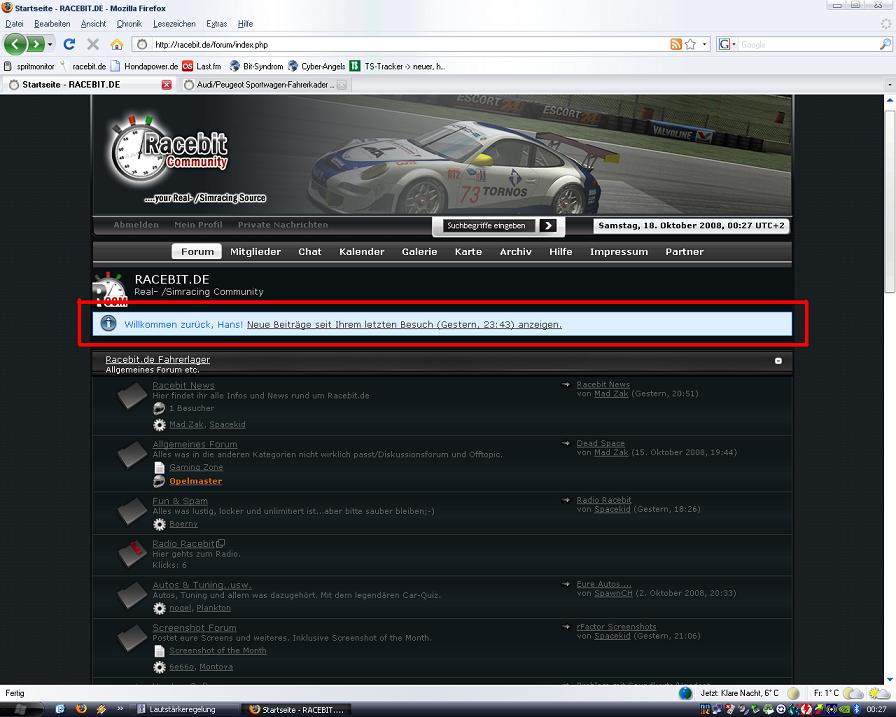896x717 pixels.
Task: Click the RSS feed icon in address bar
Action: 677,44
